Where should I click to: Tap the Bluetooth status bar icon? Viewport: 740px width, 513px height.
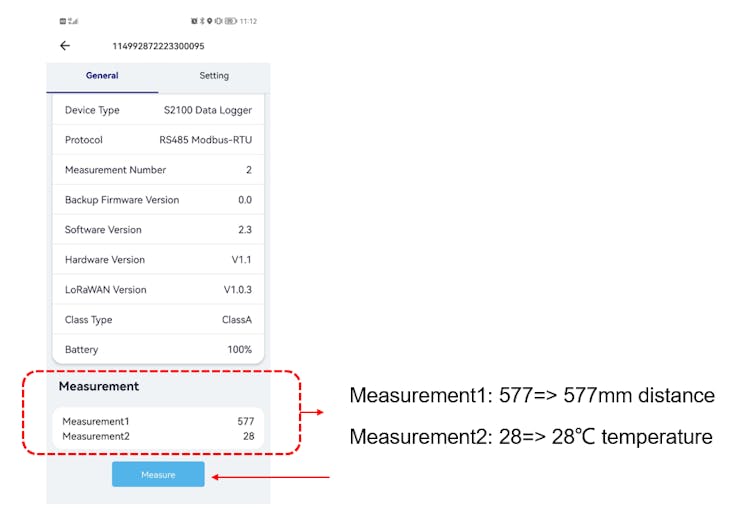click(202, 21)
